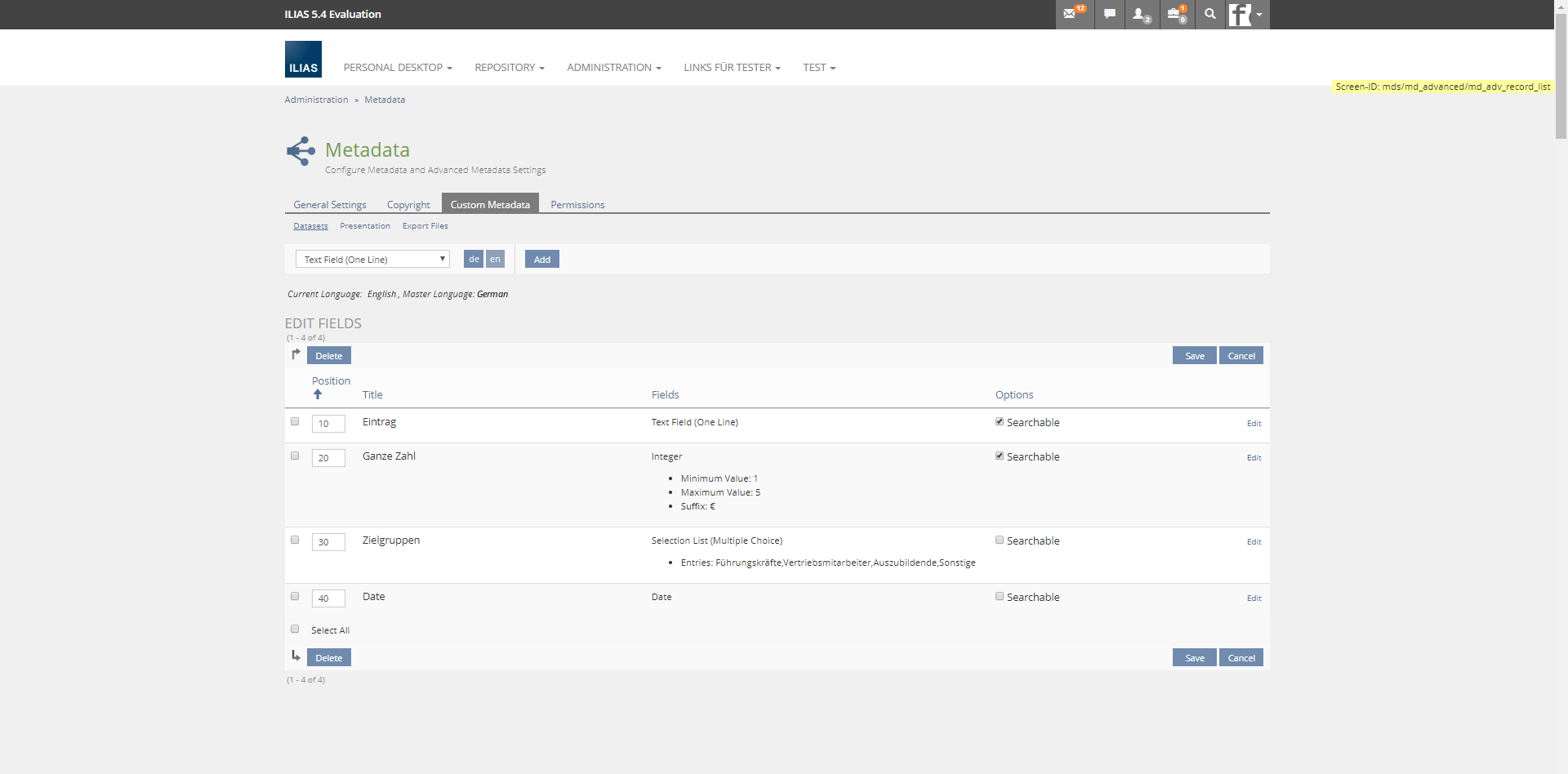The height and width of the screenshot is (774, 1568).
Task: Open the briefcase notifications icon
Action: [x=1175, y=14]
